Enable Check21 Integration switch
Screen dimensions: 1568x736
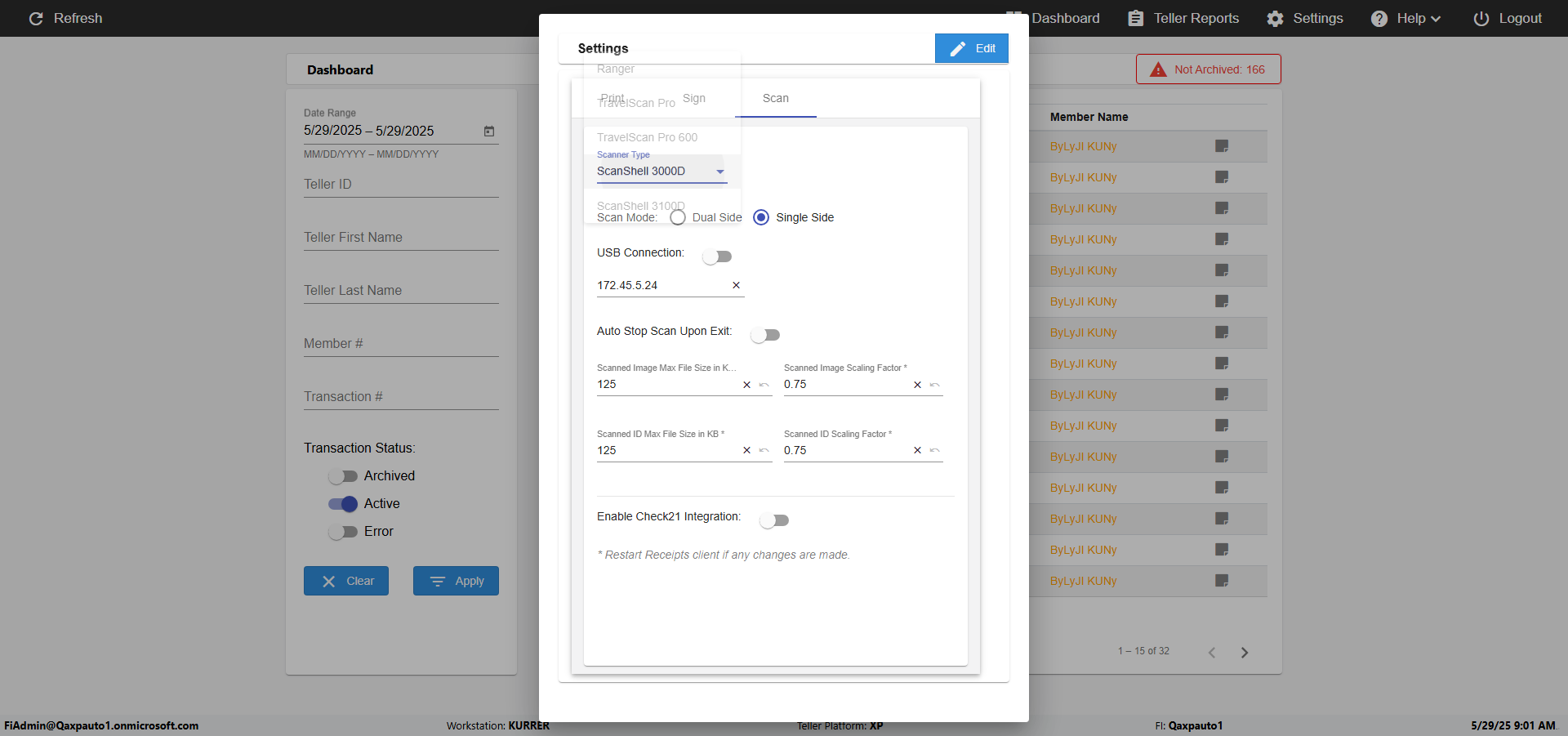point(774,520)
